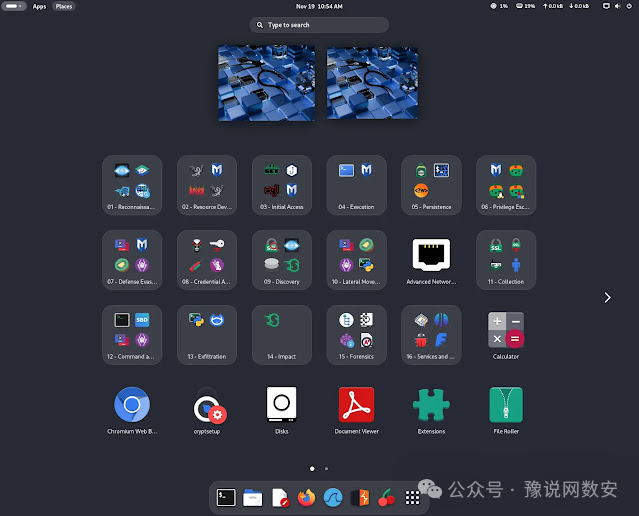
Task: Open Terminal from the dock
Action: (x=226, y=498)
